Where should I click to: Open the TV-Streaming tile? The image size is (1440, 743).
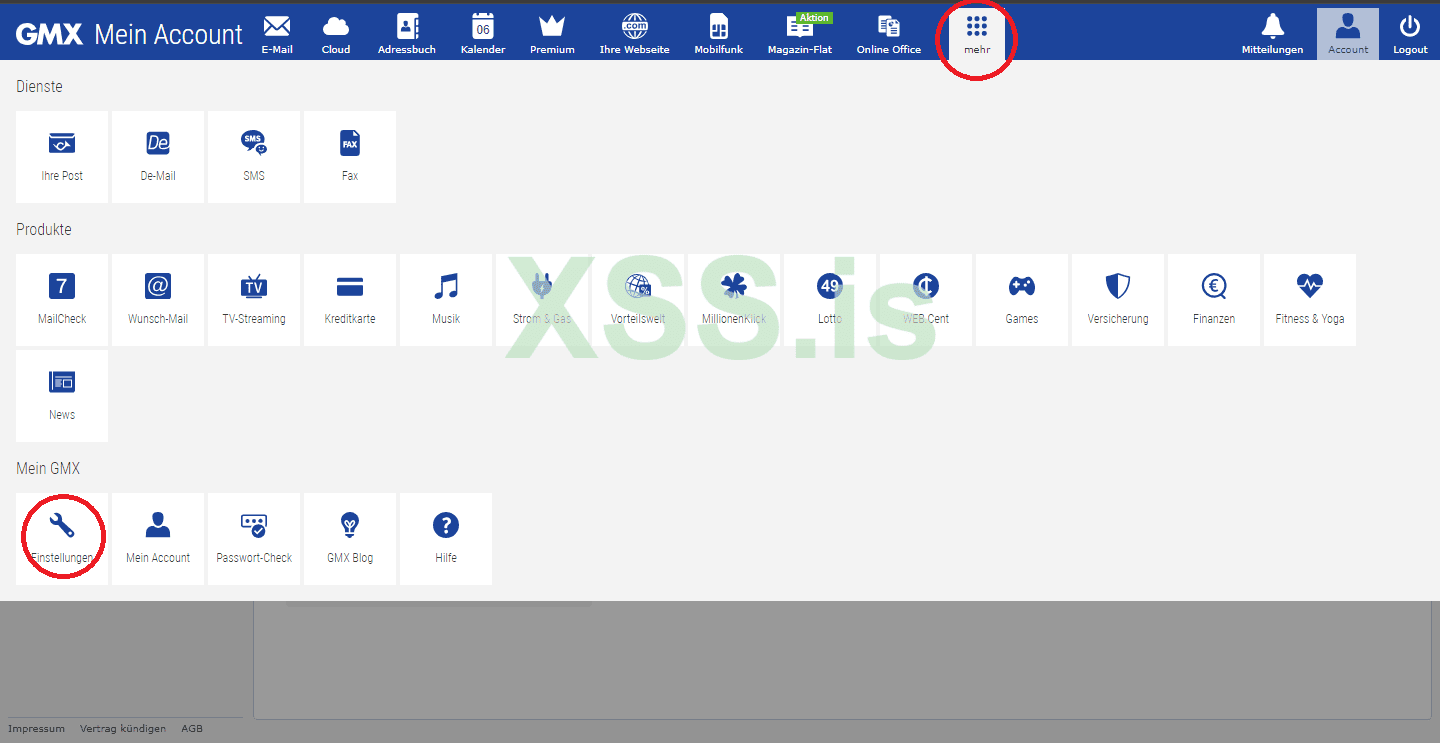254,300
